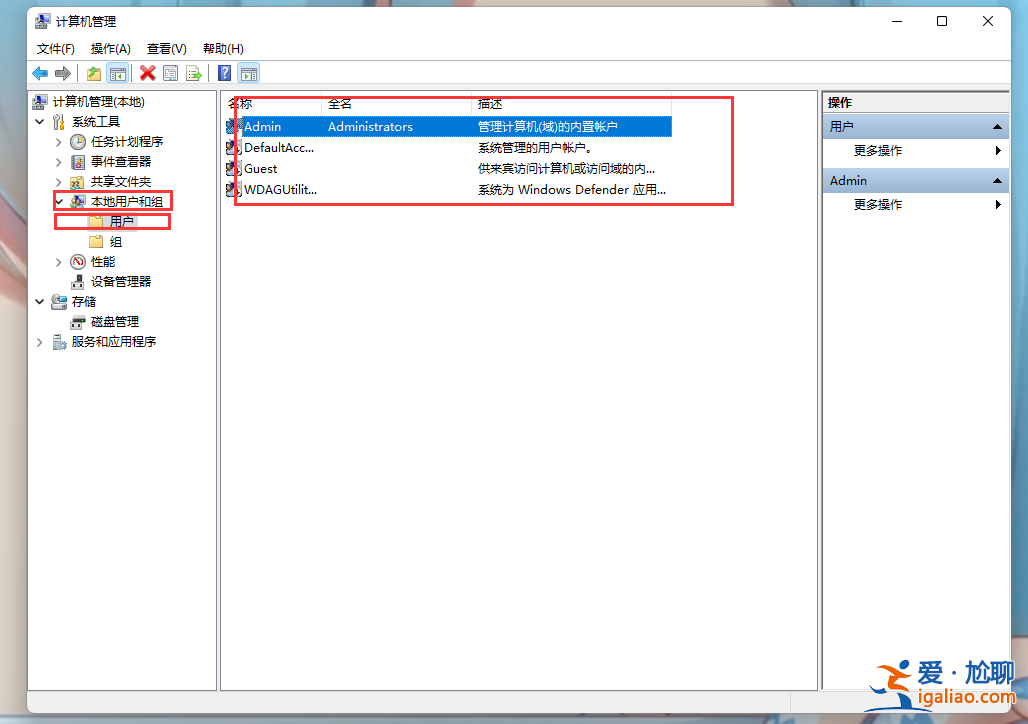Open Properties for the selected user
This screenshot has height=724, width=1028.
pyautogui.click(x=170, y=72)
